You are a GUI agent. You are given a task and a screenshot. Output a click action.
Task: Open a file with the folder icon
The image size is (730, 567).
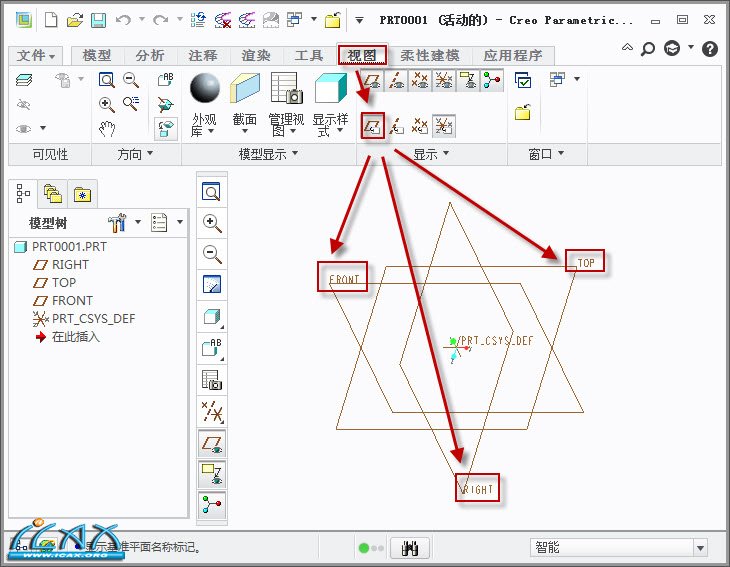coord(74,20)
